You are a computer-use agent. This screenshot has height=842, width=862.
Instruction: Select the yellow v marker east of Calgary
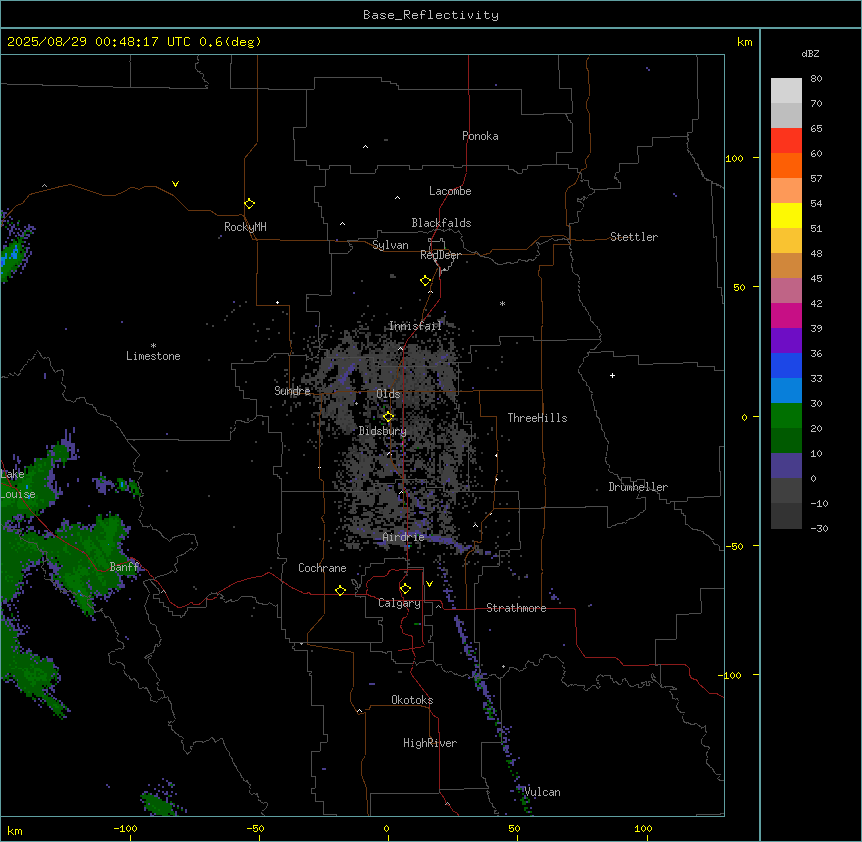[429, 584]
